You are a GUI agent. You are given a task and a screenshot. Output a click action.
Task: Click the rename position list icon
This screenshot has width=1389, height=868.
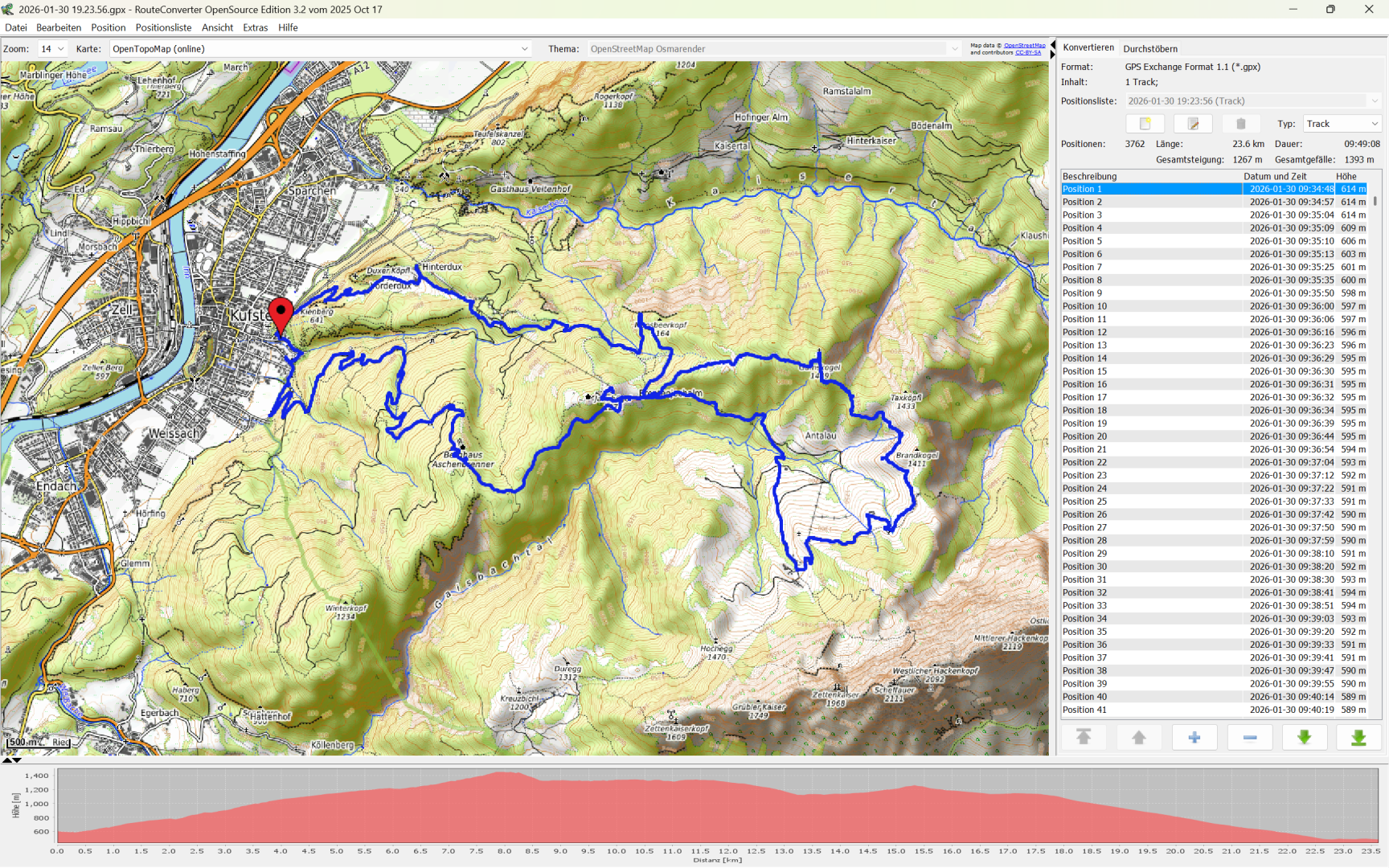[x=1193, y=124]
